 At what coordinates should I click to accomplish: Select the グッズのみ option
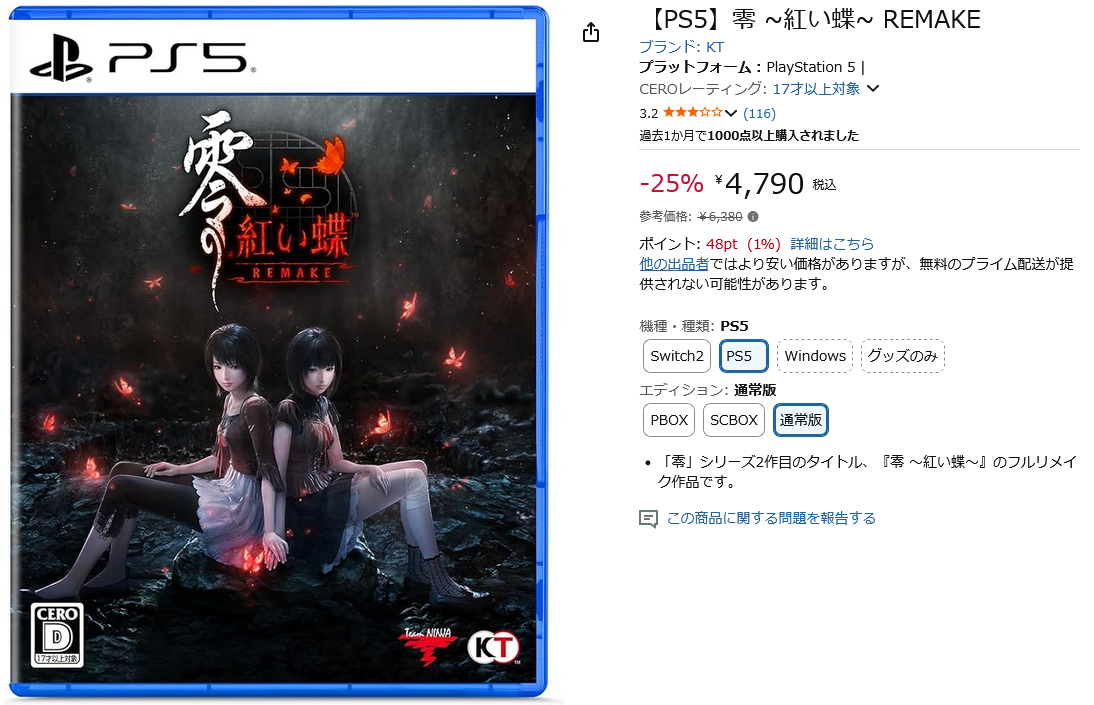tap(903, 356)
